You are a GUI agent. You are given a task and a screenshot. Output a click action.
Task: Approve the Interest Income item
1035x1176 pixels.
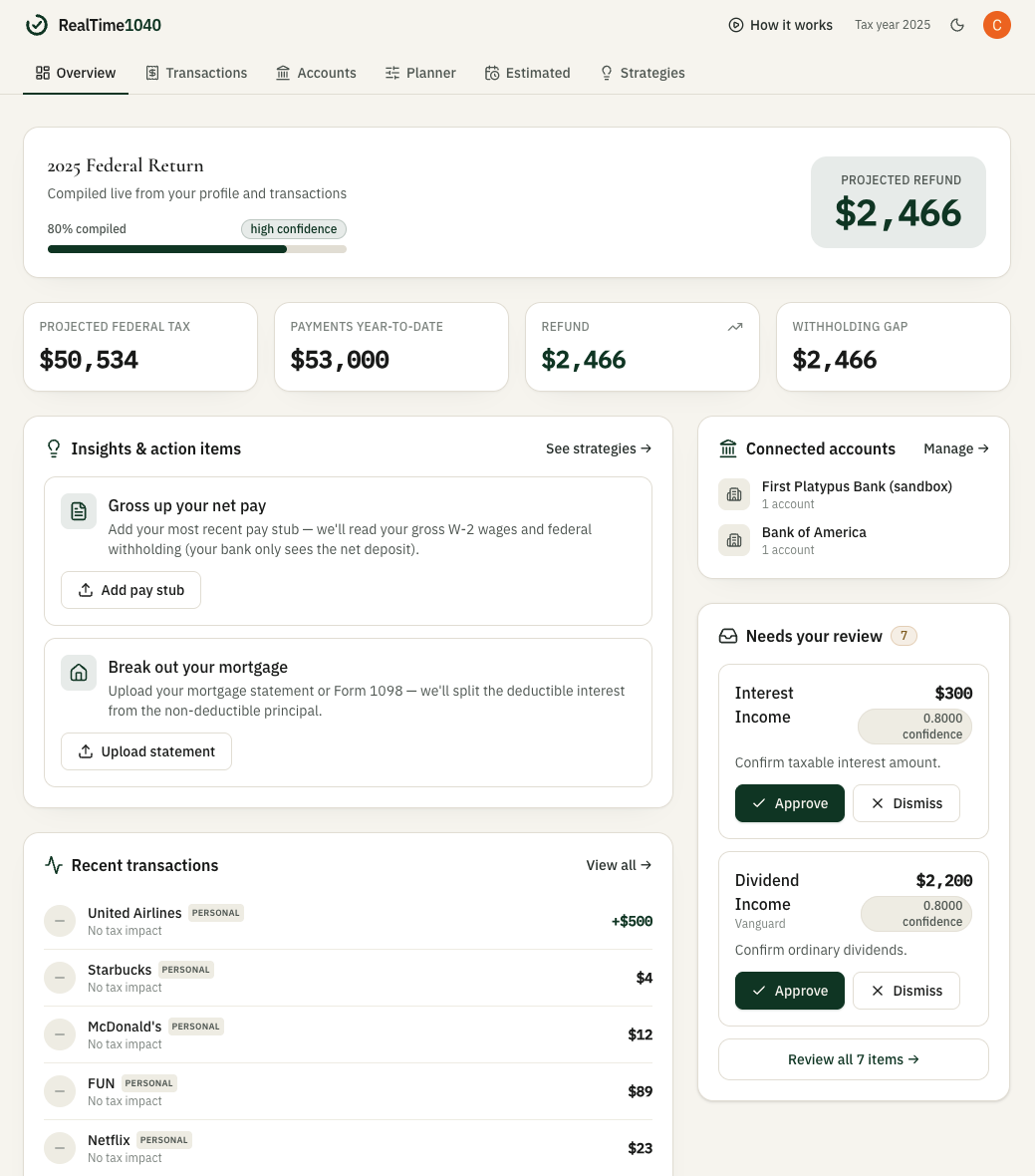tap(790, 803)
